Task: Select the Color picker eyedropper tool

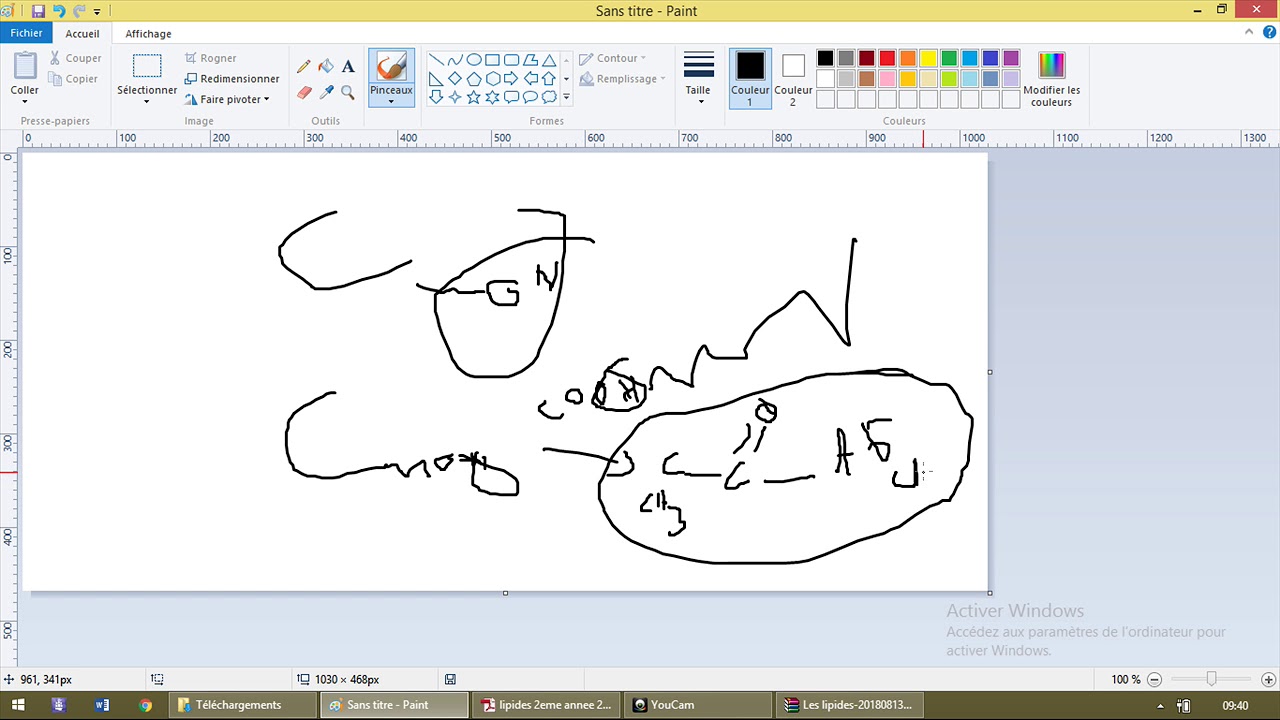Action: 326,92
